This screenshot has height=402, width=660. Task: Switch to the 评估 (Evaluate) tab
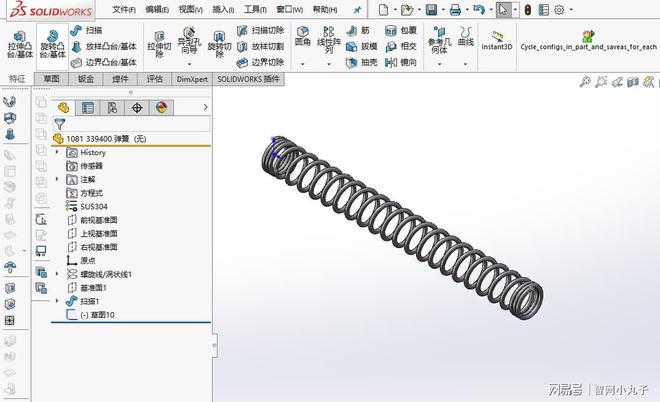pyautogui.click(x=154, y=79)
